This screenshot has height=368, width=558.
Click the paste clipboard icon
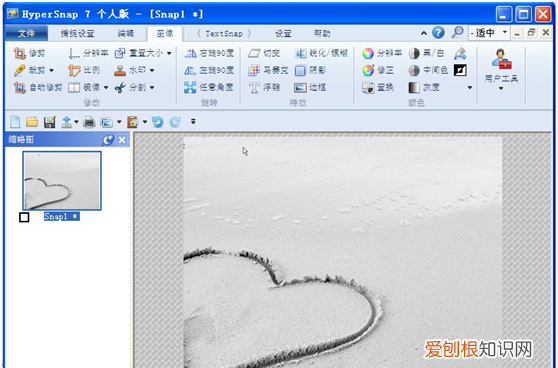(132, 122)
